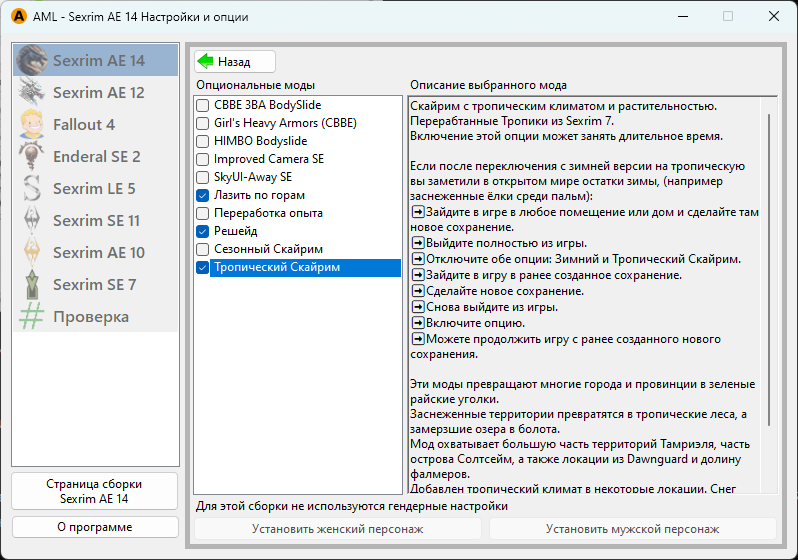Click the green back arrow icon
798x560 pixels.
tap(206, 61)
